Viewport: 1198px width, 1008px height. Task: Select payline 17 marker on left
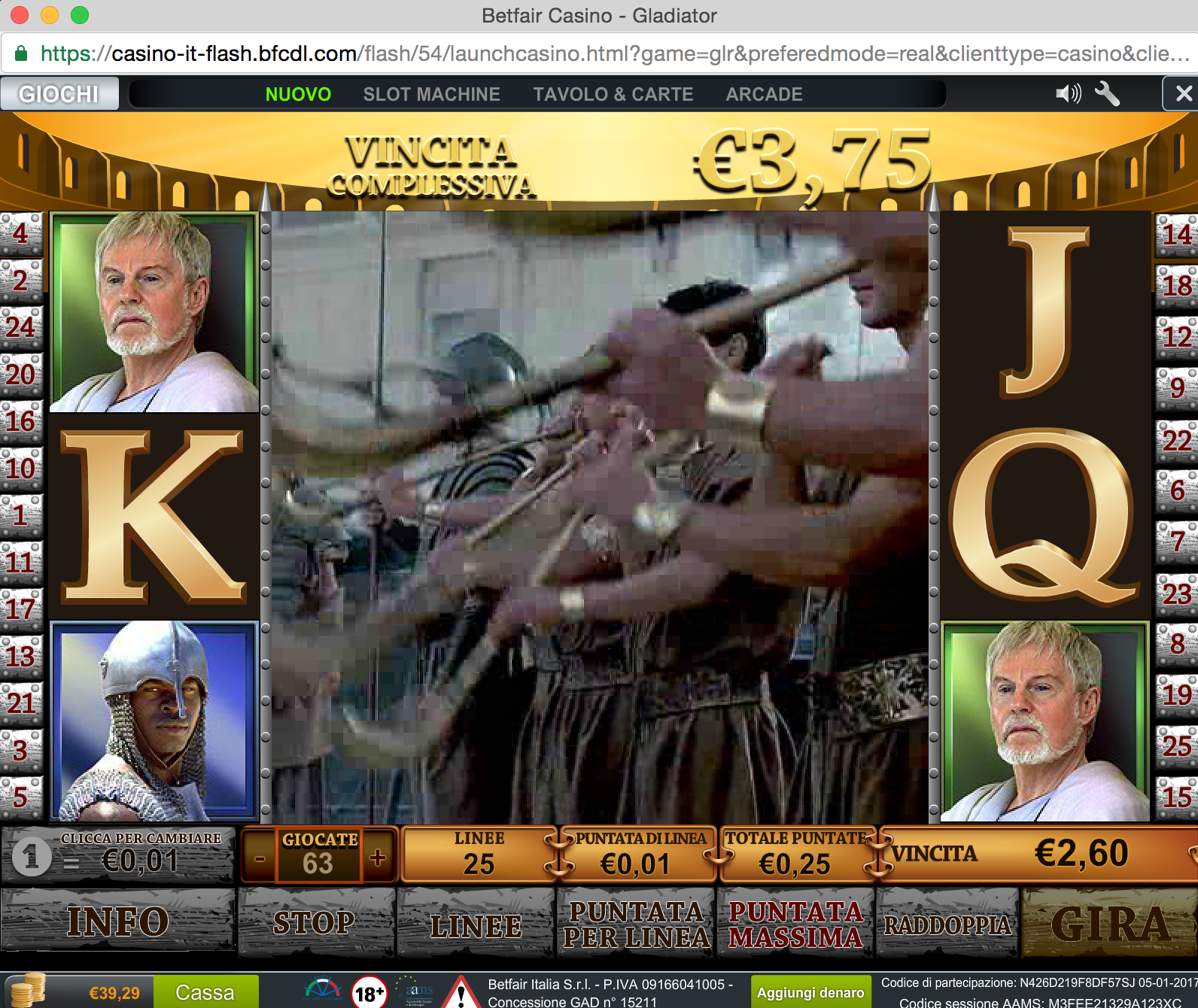pyautogui.click(x=21, y=609)
